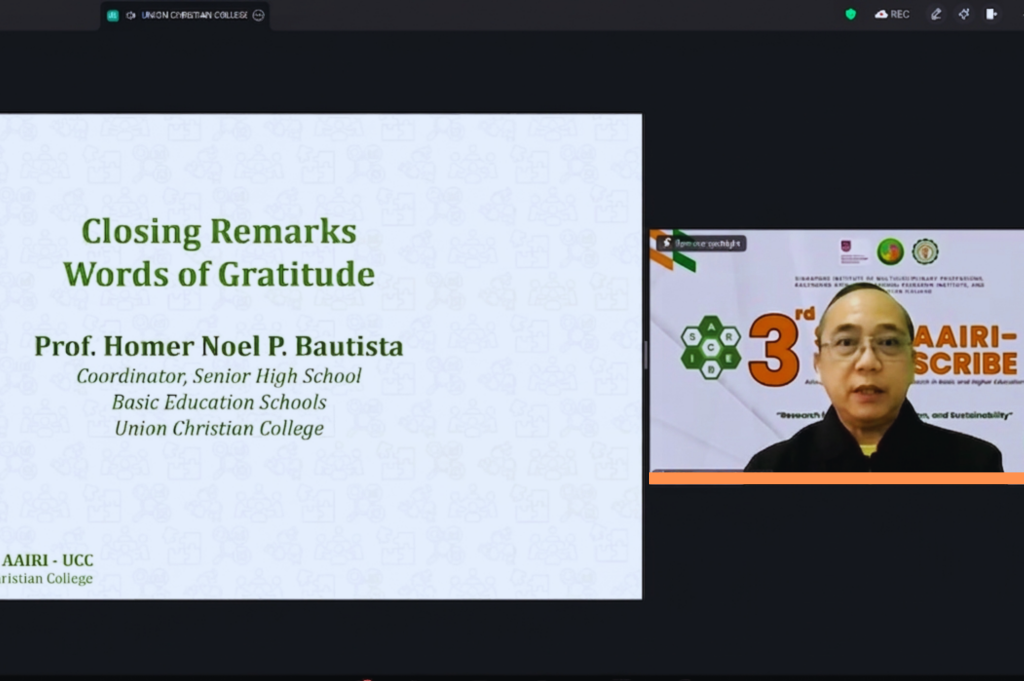Viewport: 1024px width, 681px height.
Task: Click the Closing Remarks slide title
Action: pyautogui.click(x=218, y=232)
